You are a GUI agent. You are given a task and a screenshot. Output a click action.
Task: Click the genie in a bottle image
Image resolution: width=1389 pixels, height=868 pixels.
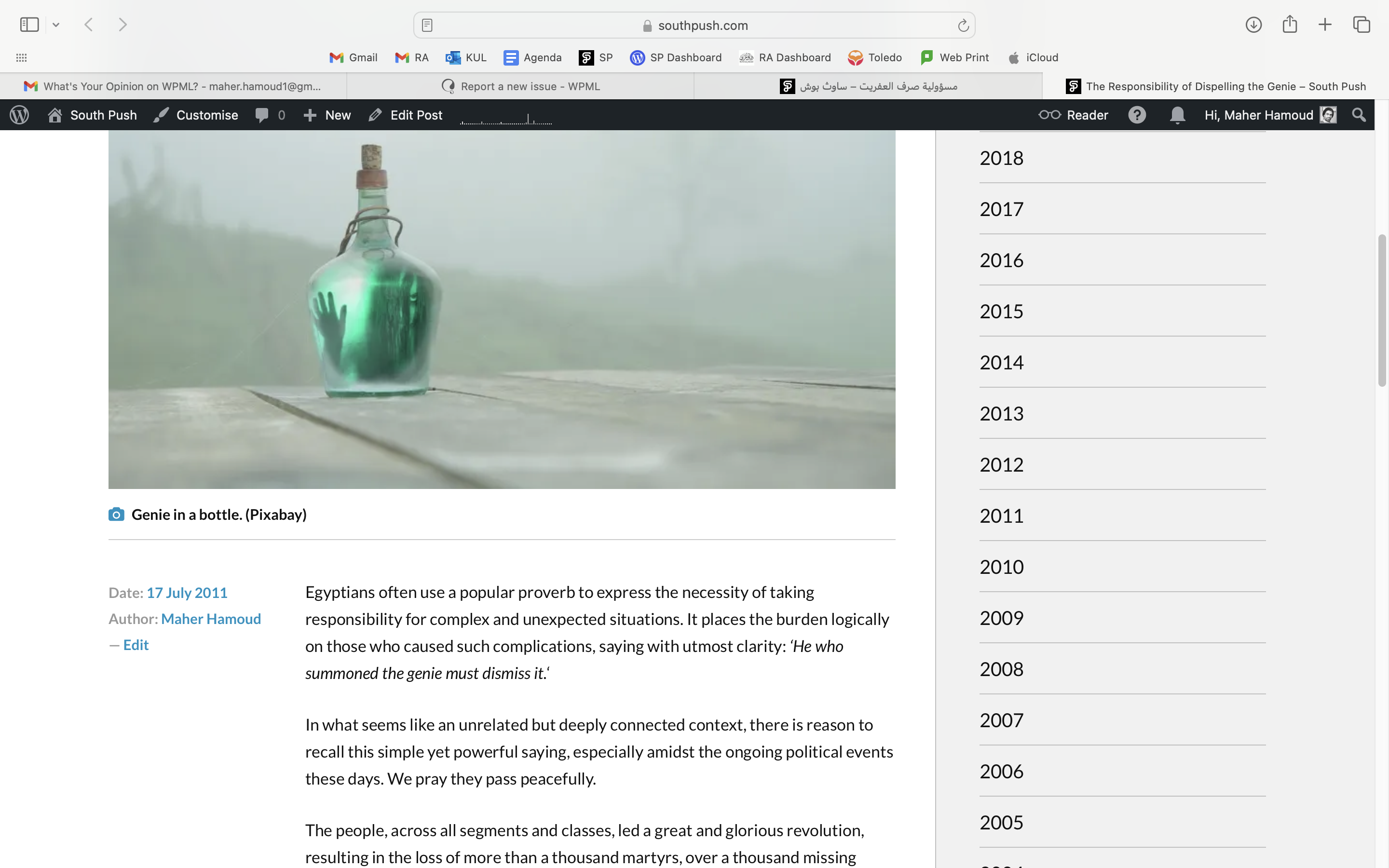[x=502, y=310]
